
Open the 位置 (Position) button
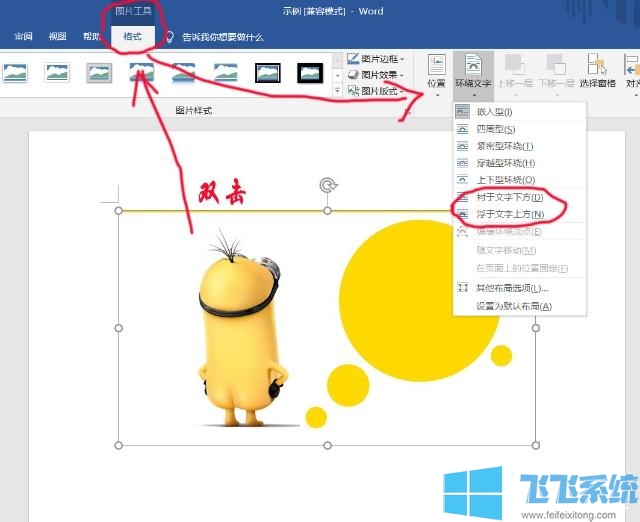point(436,72)
